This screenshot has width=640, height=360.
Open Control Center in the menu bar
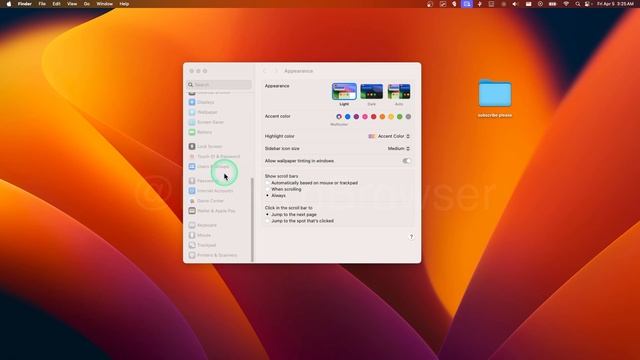point(588,4)
